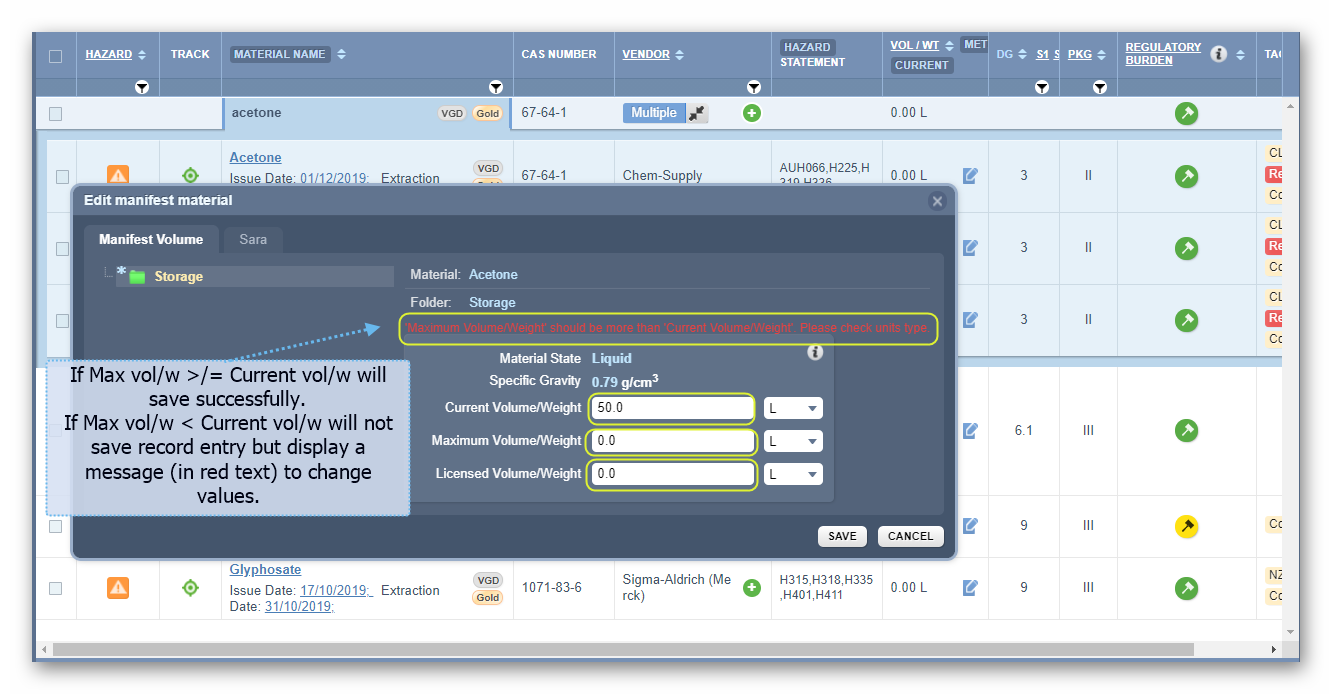The width and height of the screenshot is (1332, 694).
Task: Click the PKG column filter funnel icon
Action: 1099,87
